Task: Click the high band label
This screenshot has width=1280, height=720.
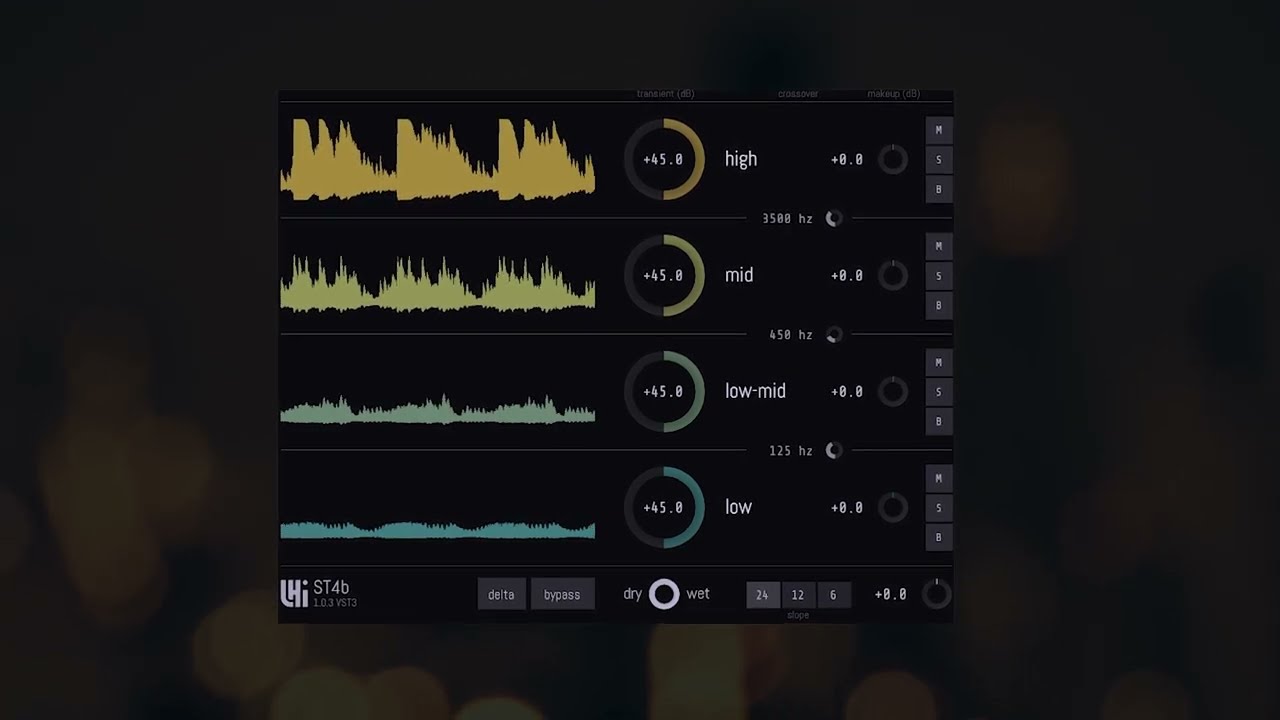Action: coord(741,159)
